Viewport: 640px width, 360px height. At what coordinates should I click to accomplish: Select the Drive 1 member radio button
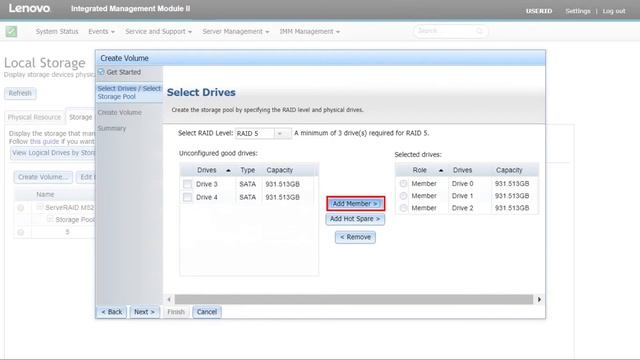tap(403, 196)
